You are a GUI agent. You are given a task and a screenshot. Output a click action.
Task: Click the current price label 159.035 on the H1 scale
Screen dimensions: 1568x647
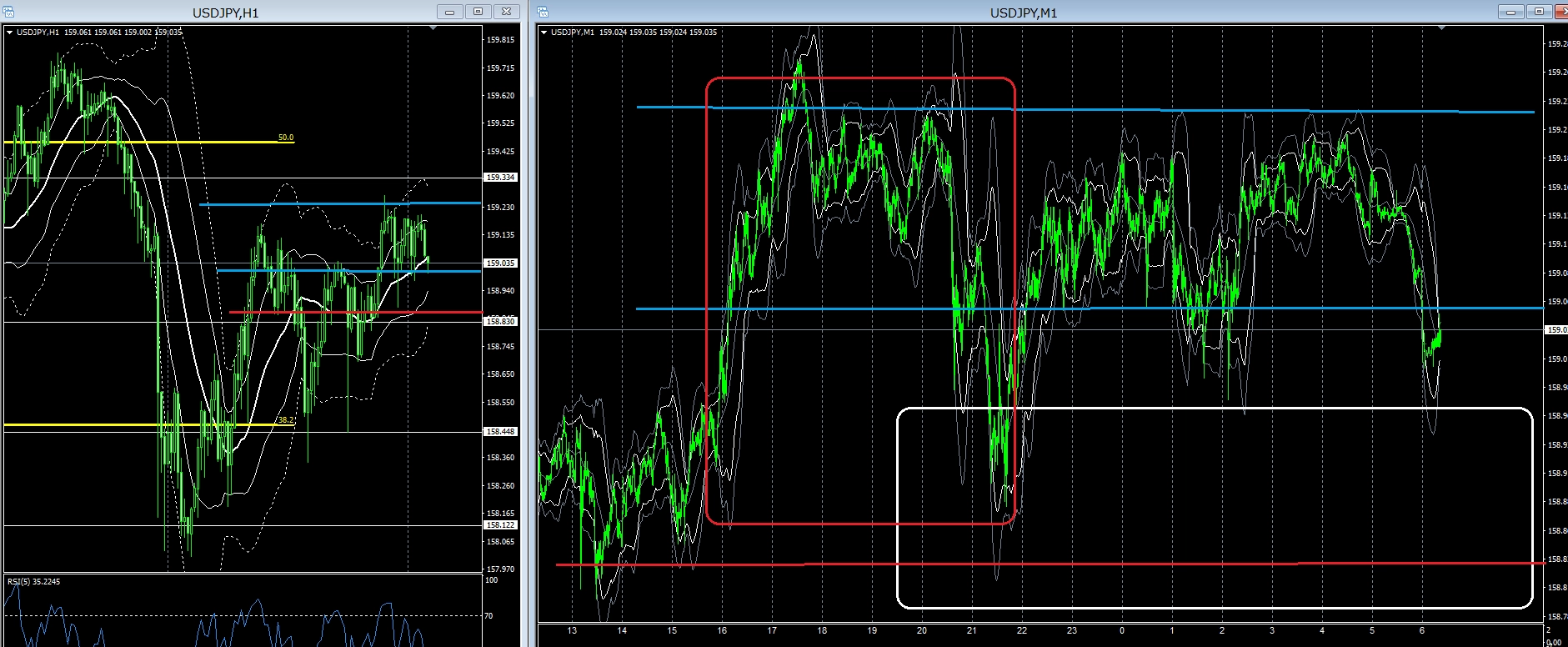pyautogui.click(x=500, y=263)
